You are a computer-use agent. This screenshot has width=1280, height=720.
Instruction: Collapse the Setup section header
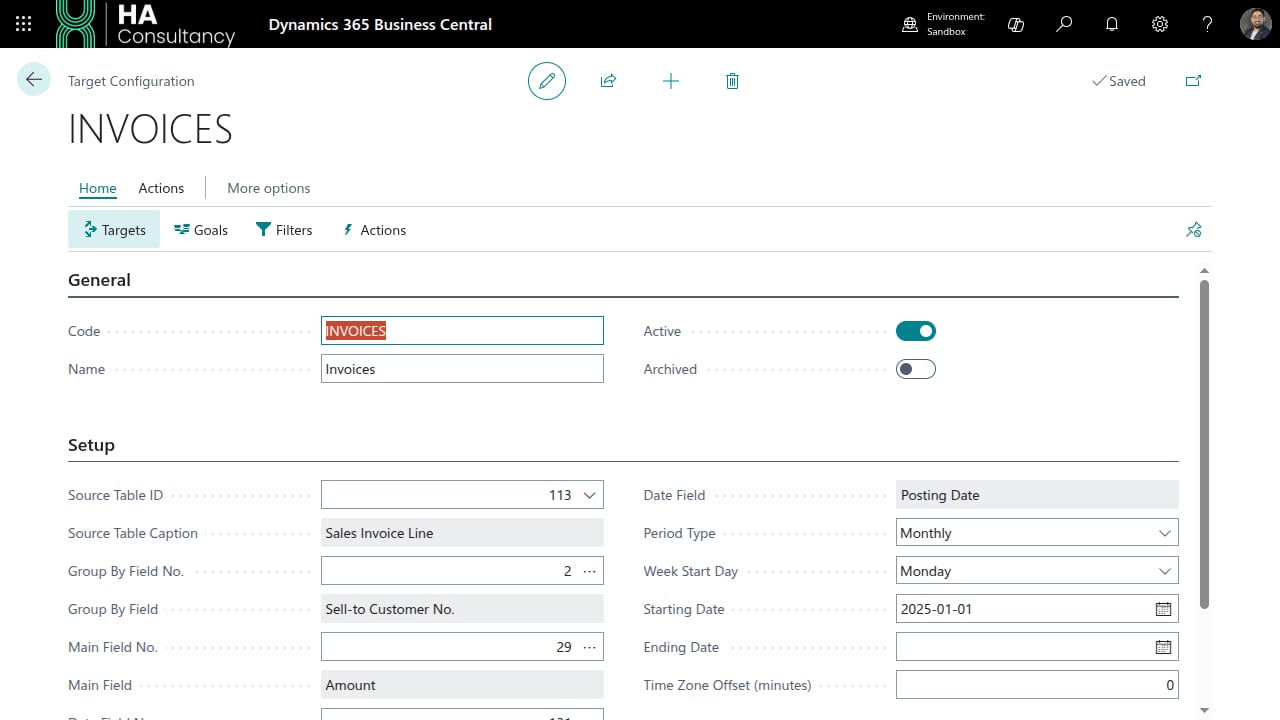[x=91, y=445]
